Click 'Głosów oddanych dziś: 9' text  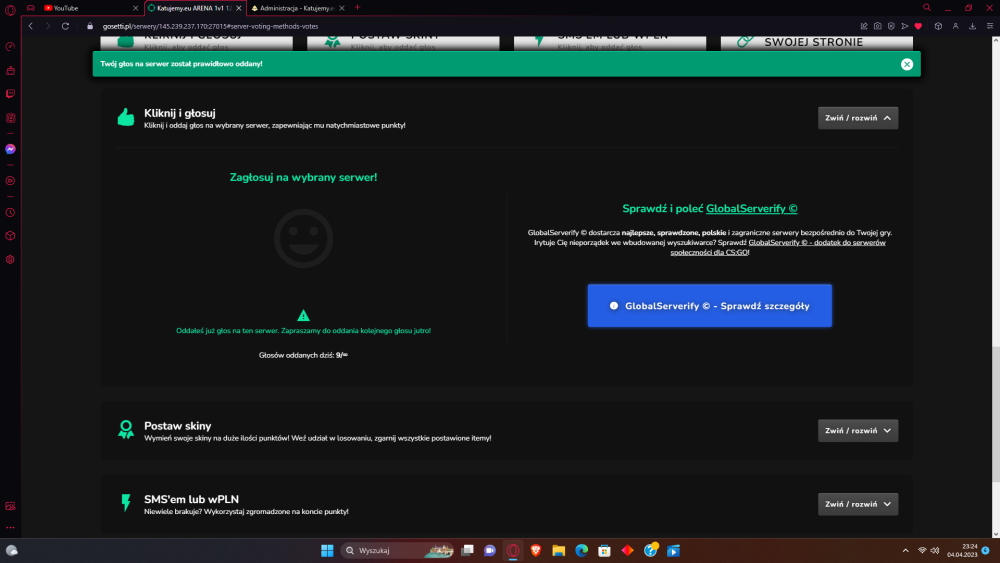click(303, 355)
